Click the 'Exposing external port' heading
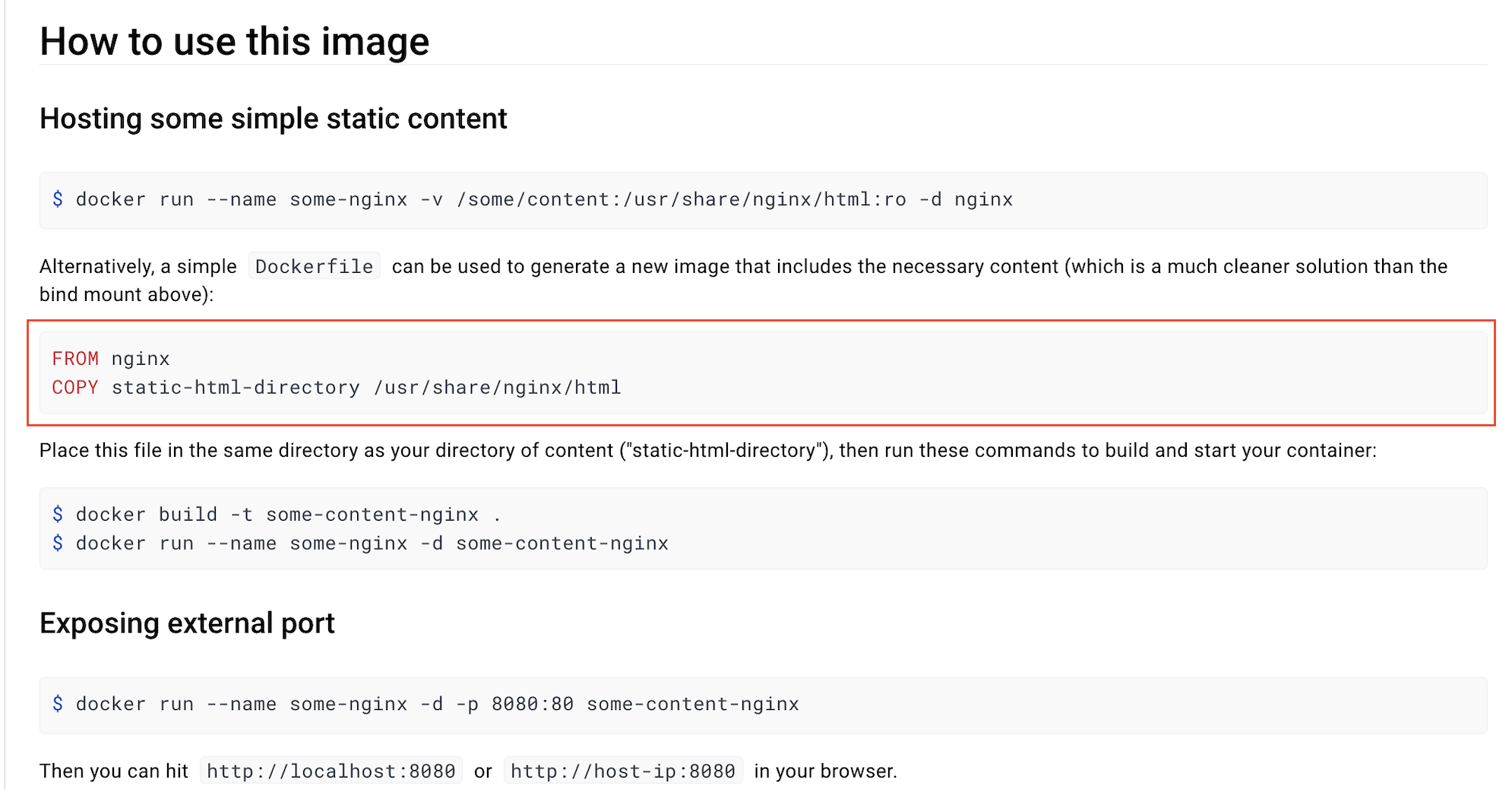 click(x=187, y=623)
